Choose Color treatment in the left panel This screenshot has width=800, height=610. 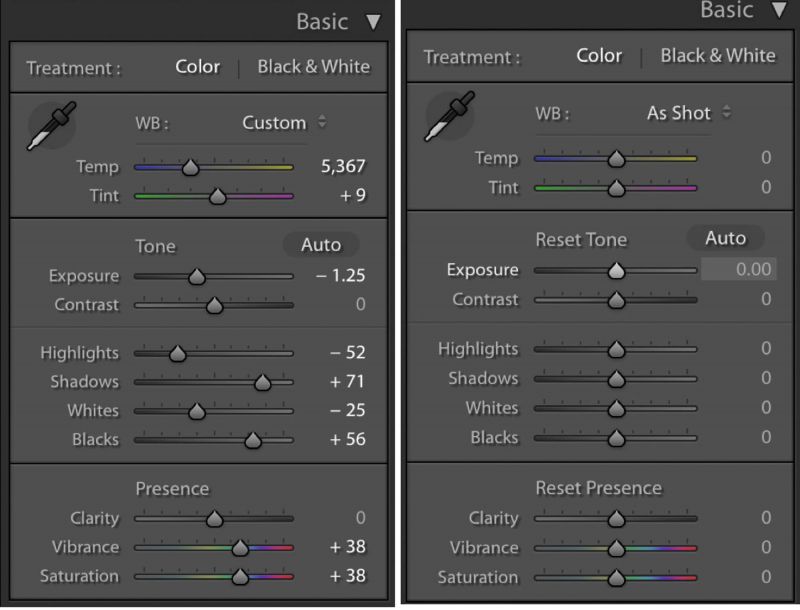click(x=197, y=67)
